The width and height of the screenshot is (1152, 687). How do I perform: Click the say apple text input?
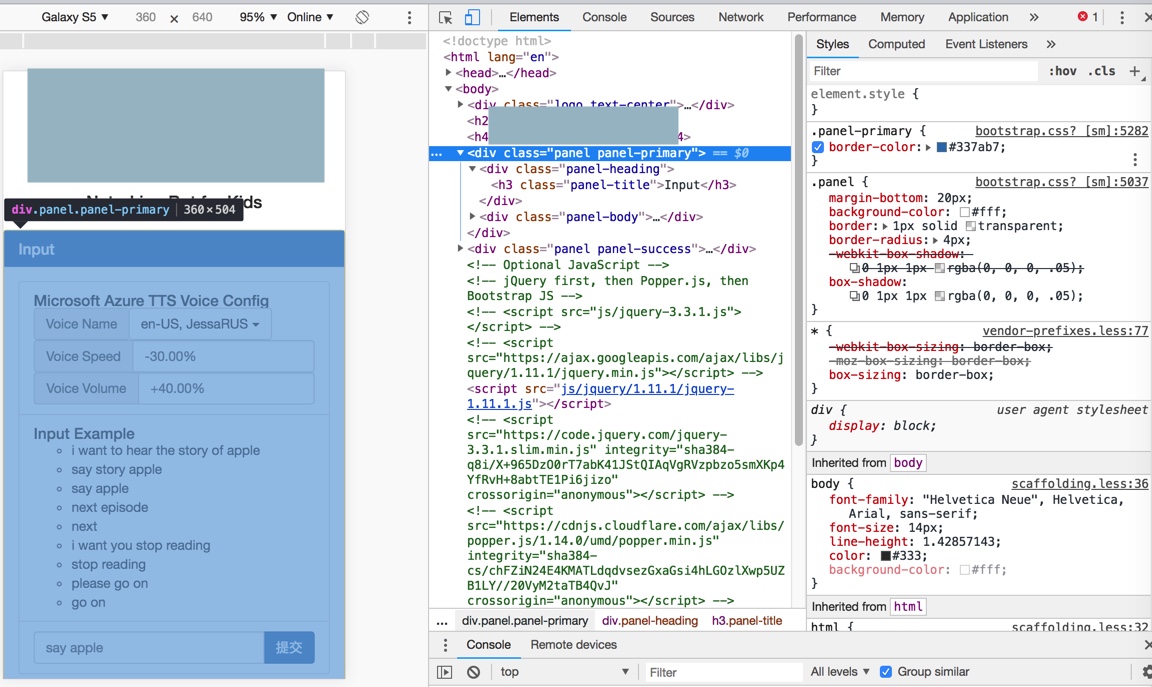click(x=149, y=647)
